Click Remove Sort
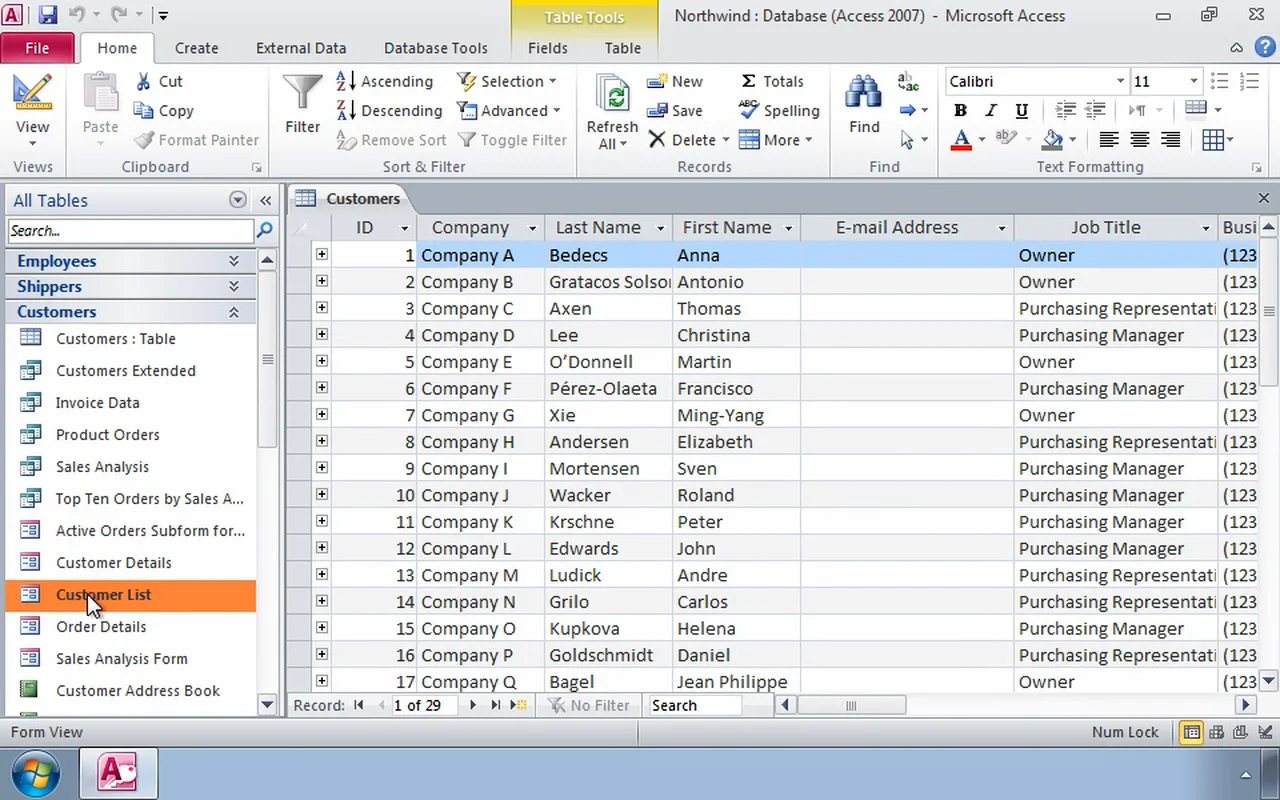This screenshot has width=1280, height=800. [x=392, y=140]
